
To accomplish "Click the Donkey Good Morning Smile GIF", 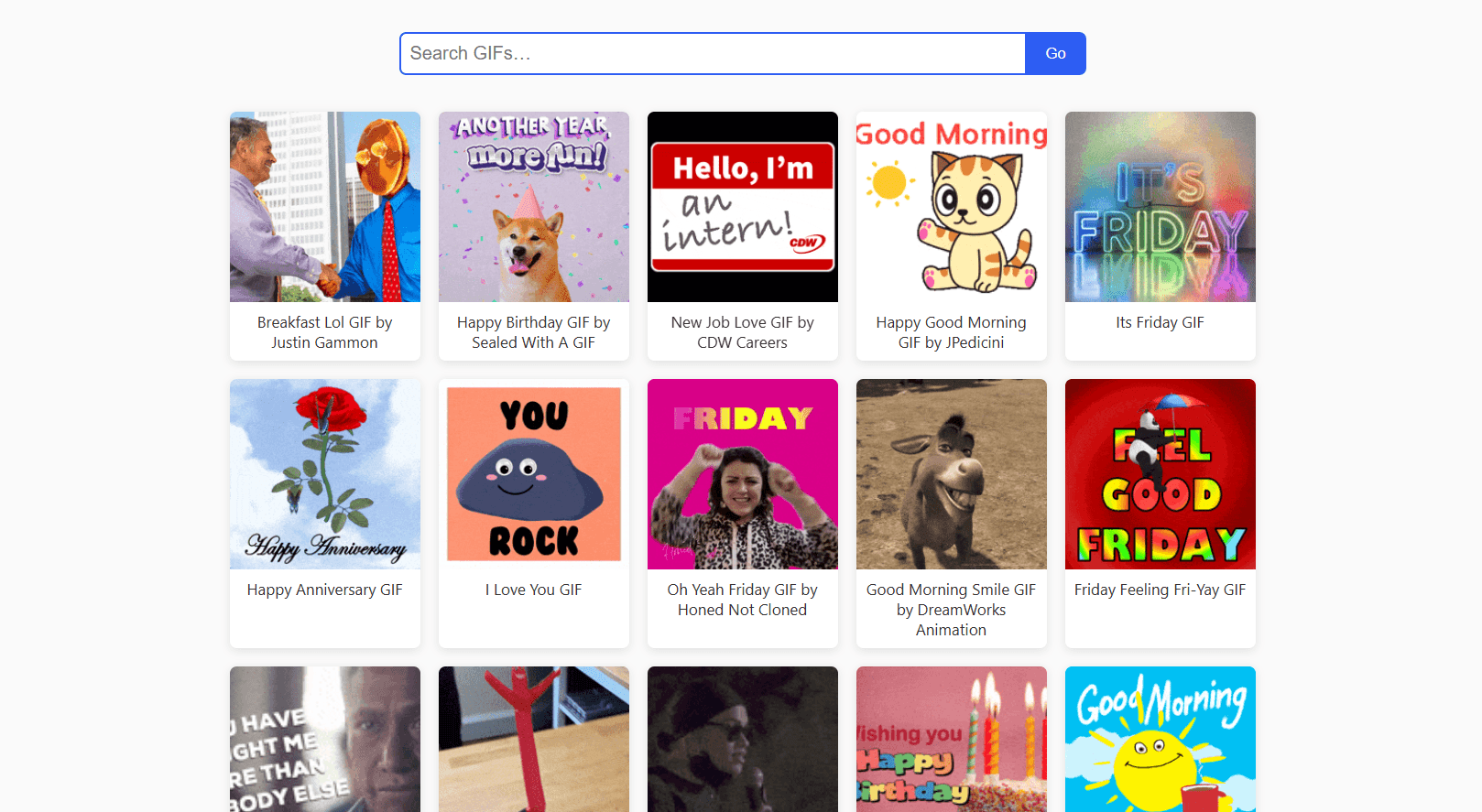I will click(951, 474).
